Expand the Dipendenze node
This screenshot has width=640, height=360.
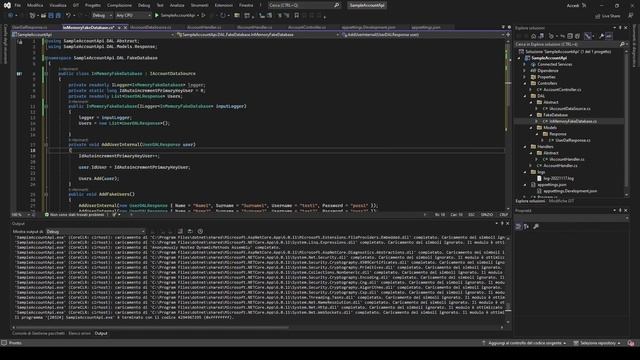point(525,71)
